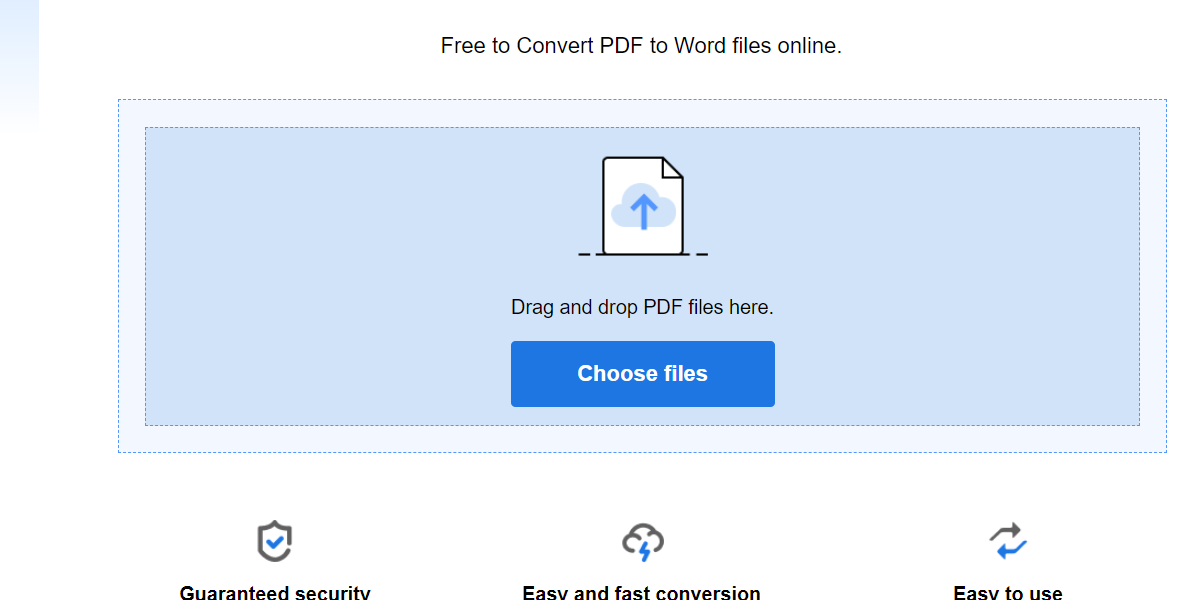Click the Easy and fast conversion heading

coord(641,592)
